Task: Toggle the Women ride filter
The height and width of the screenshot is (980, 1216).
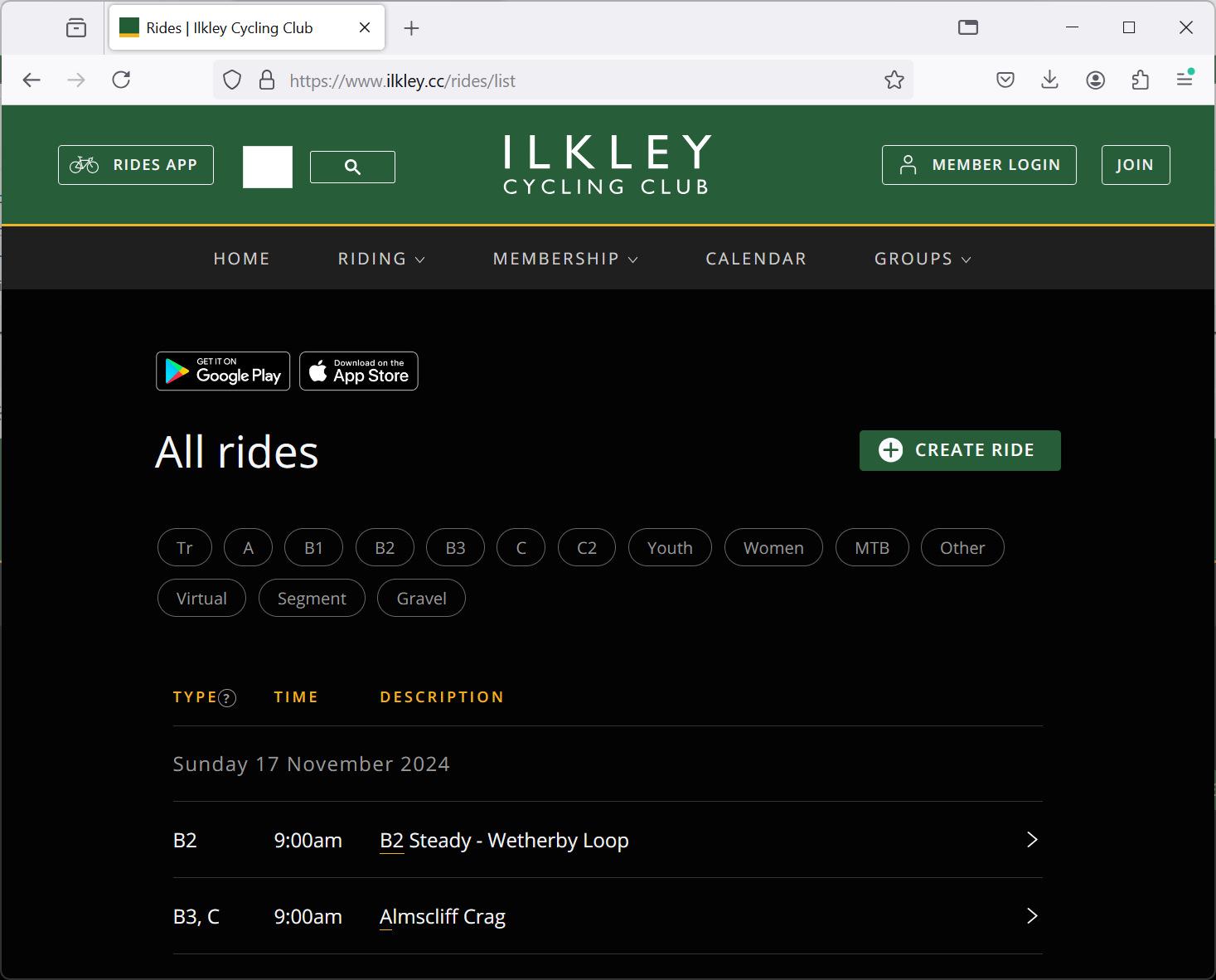Action: point(773,548)
